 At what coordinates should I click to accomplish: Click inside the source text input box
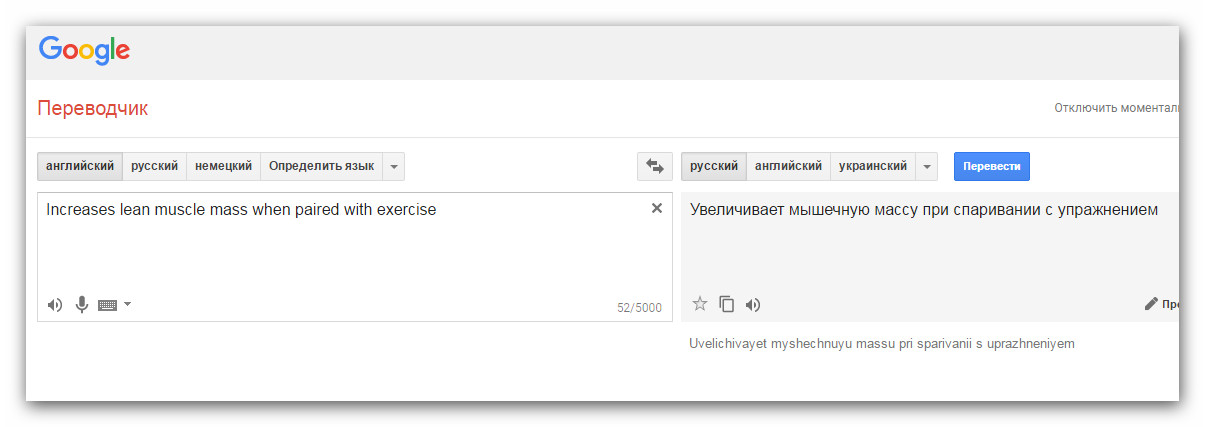[340, 250]
